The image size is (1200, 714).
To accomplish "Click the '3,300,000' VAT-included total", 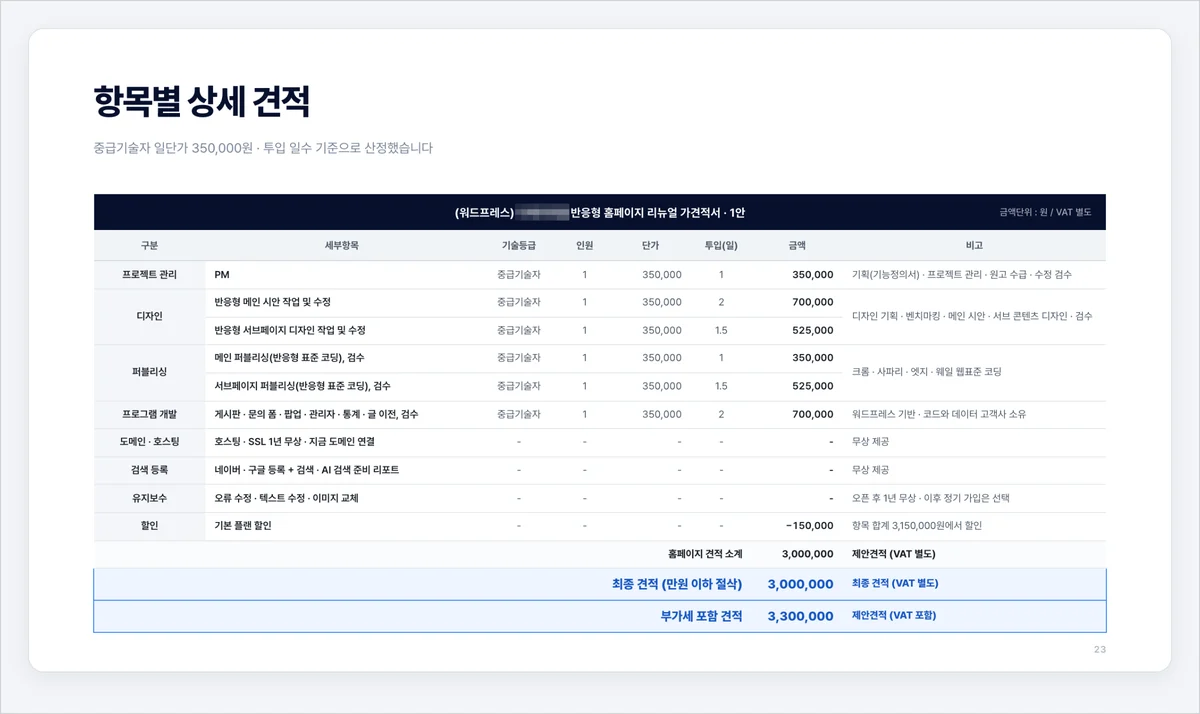I will click(x=800, y=617).
